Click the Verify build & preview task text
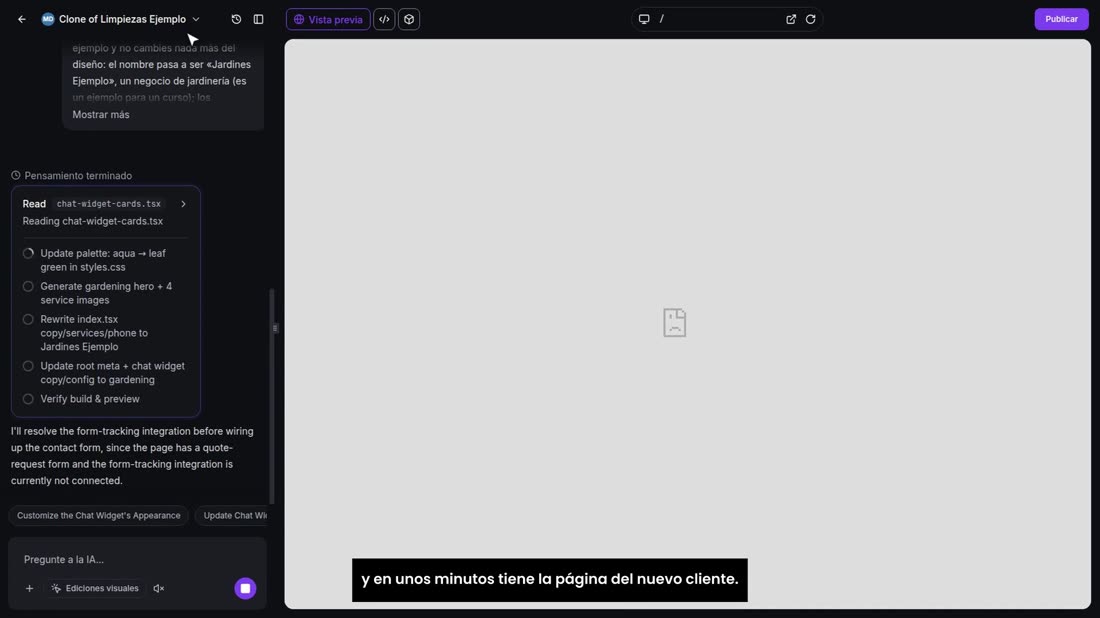Screen dimensions: 1100x618 click(90, 399)
